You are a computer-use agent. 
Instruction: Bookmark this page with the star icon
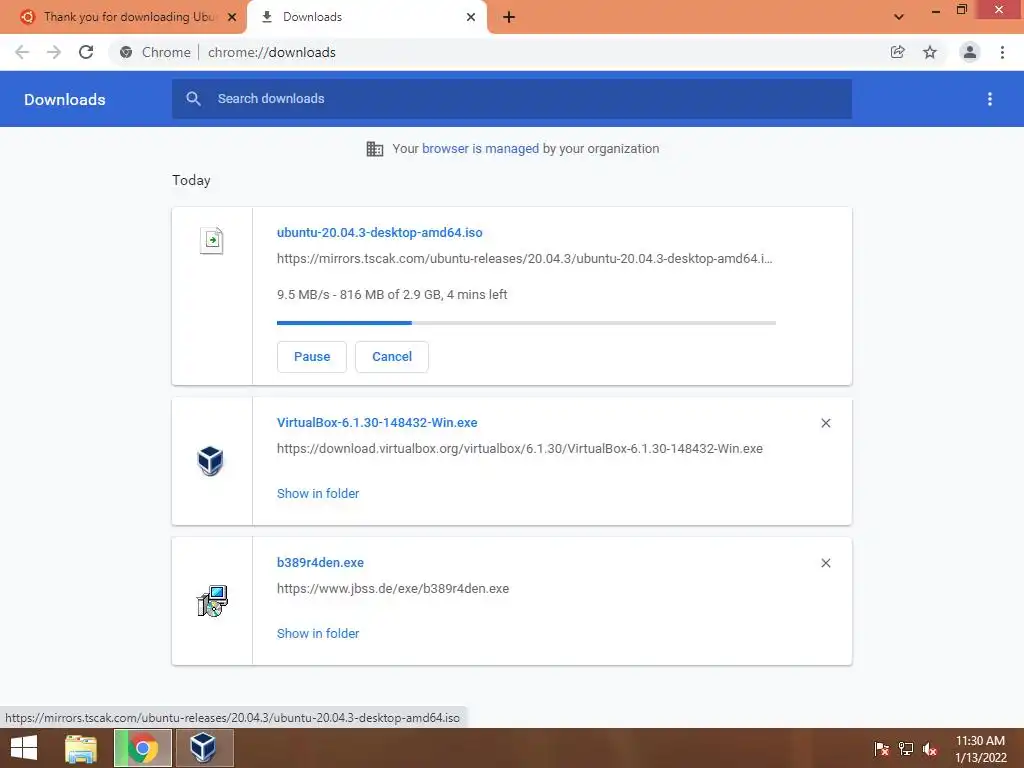pyautogui.click(x=930, y=52)
